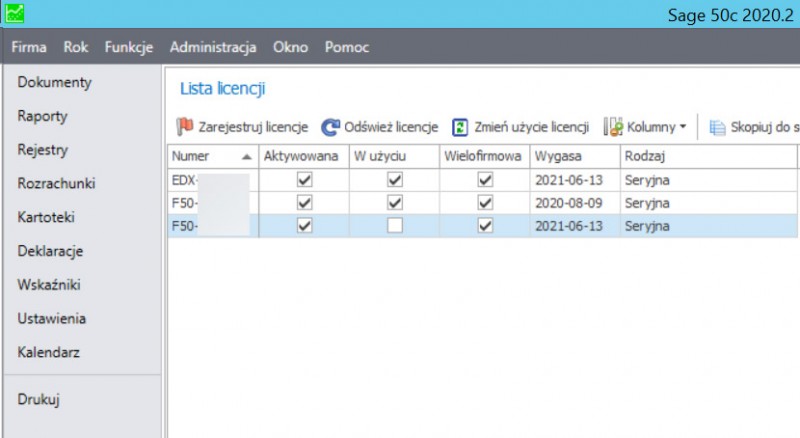Open the Administracja menu

pyautogui.click(x=213, y=47)
